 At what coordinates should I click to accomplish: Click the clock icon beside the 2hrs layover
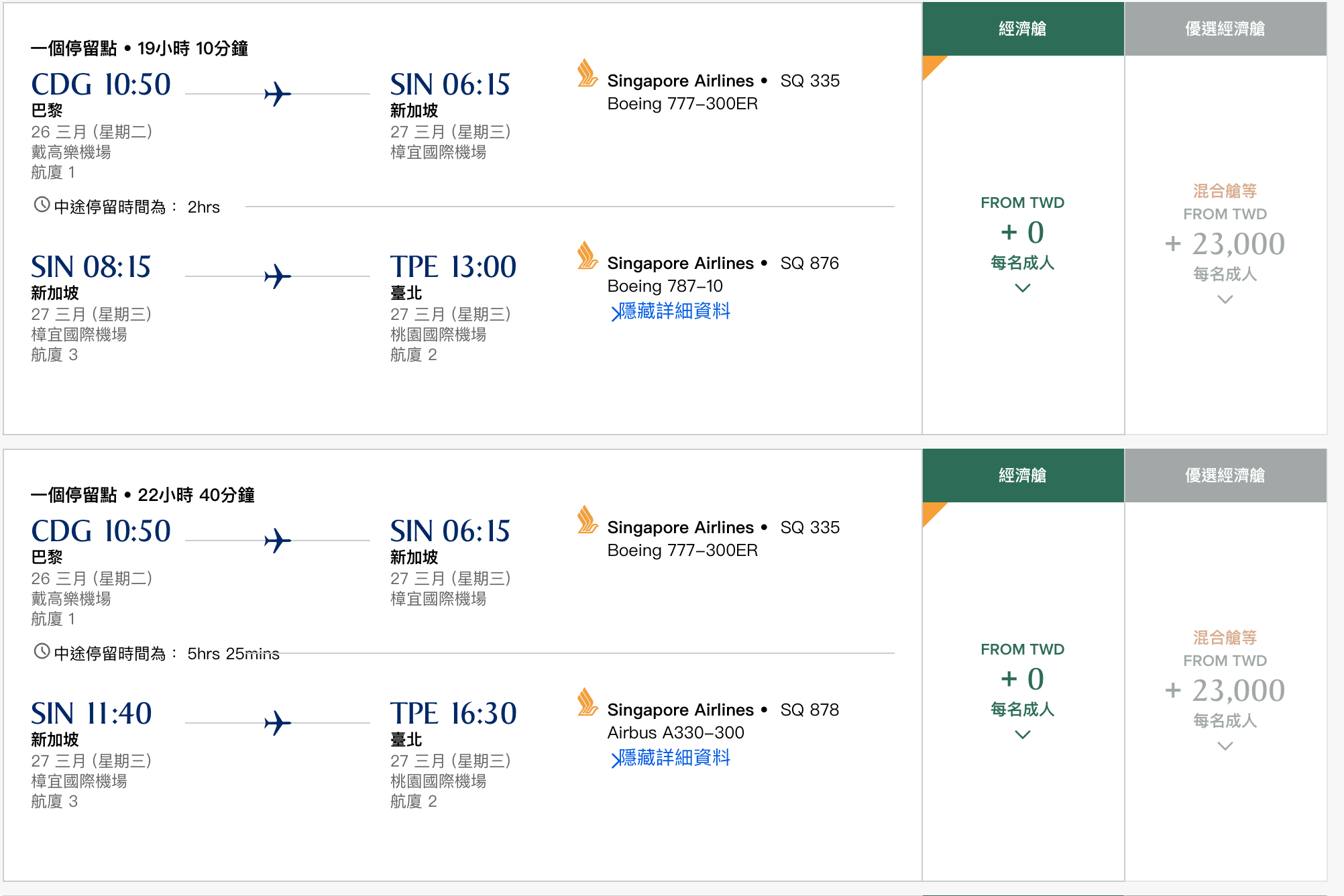(x=40, y=206)
